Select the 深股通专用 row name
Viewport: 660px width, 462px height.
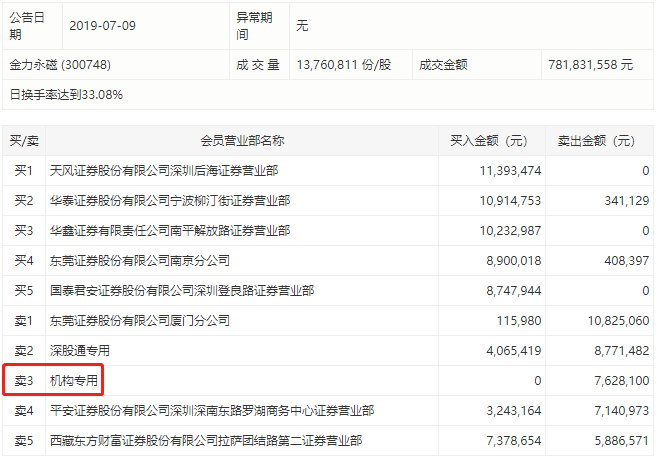point(80,350)
